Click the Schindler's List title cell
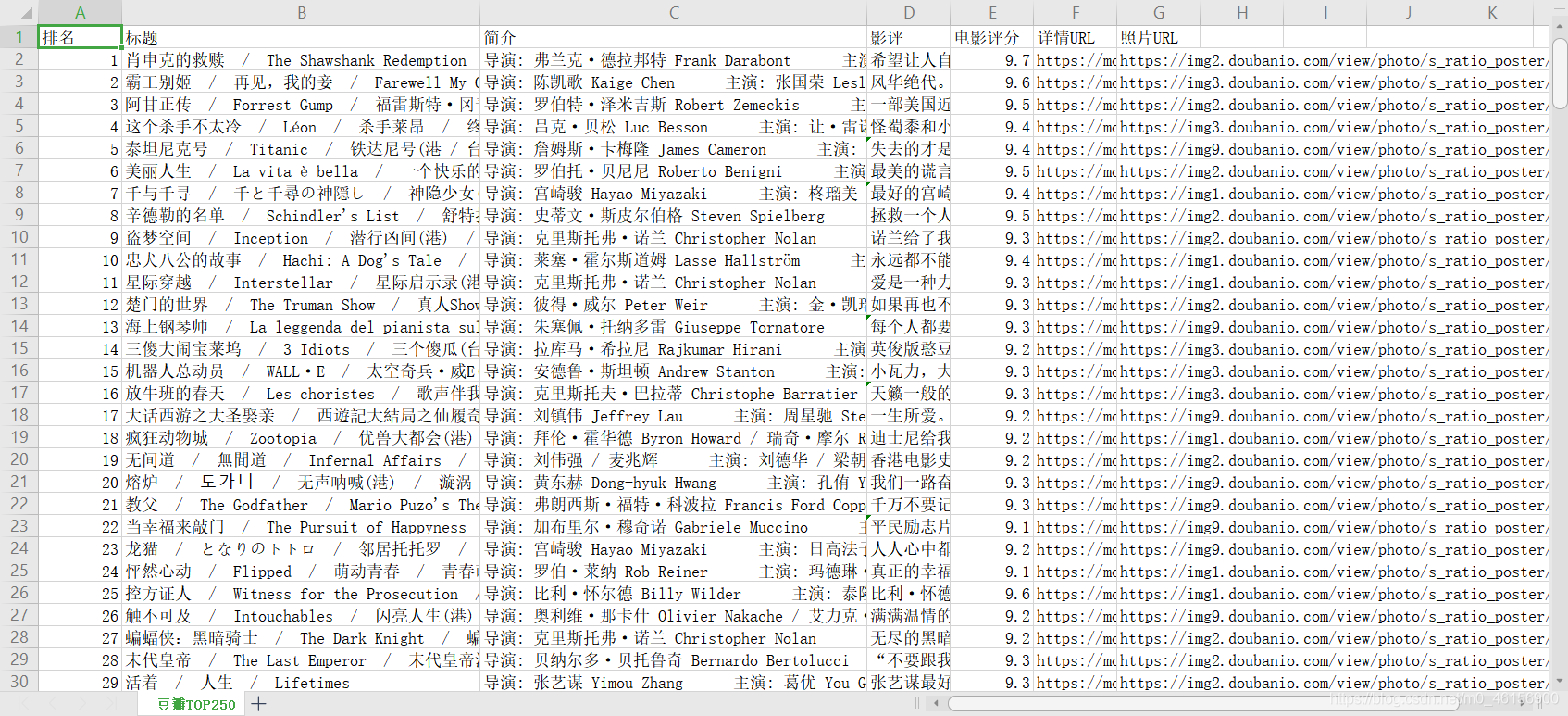The width and height of the screenshot is (1568, 716). pyautogui.click(x=302, y=216)
